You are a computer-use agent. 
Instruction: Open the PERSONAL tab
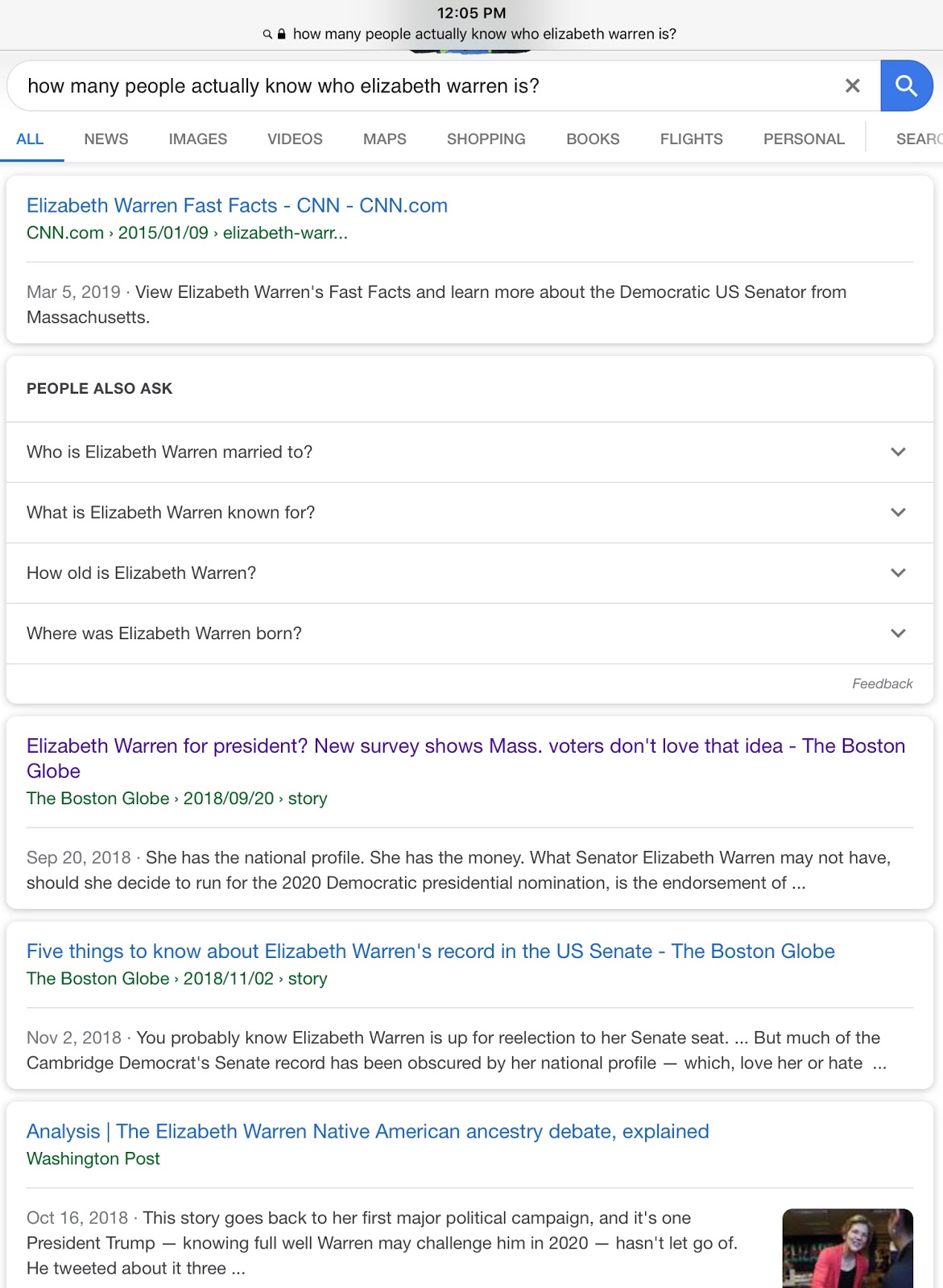[804, 139]
